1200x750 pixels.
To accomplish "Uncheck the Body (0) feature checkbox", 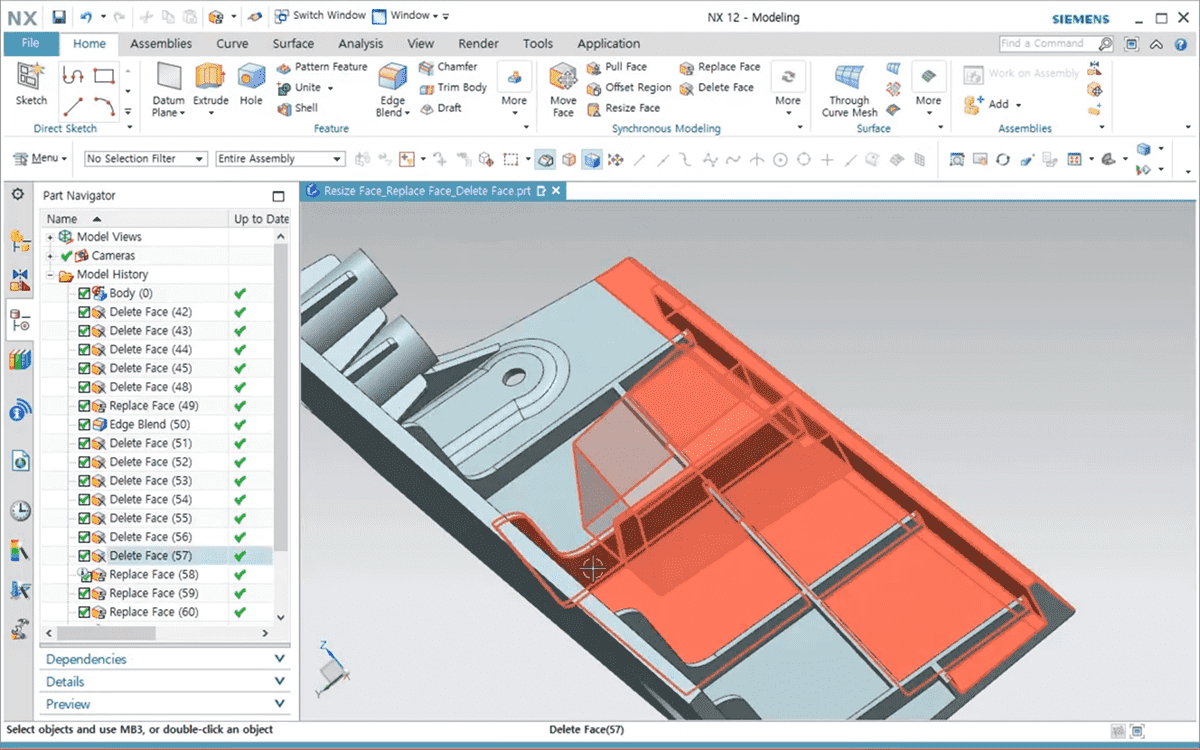I will pos(84,294).
